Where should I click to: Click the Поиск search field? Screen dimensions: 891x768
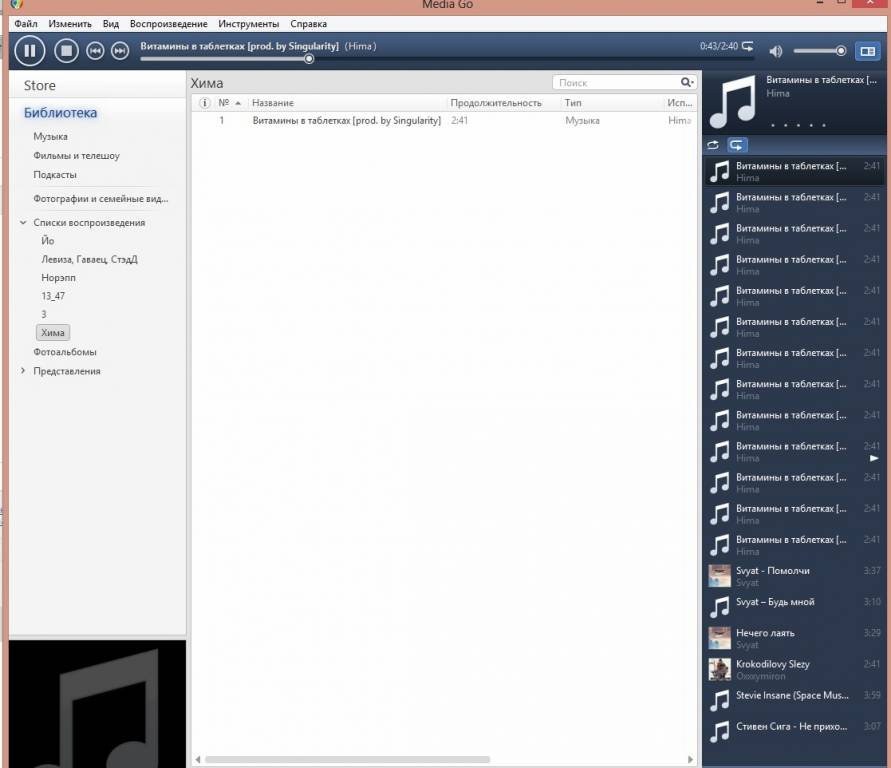pyautogui.click(x=615, y=82)
